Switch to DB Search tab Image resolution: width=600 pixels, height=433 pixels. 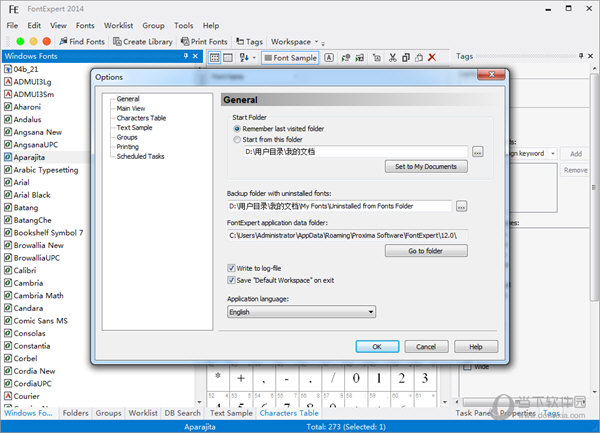click(x=183, y=413)
